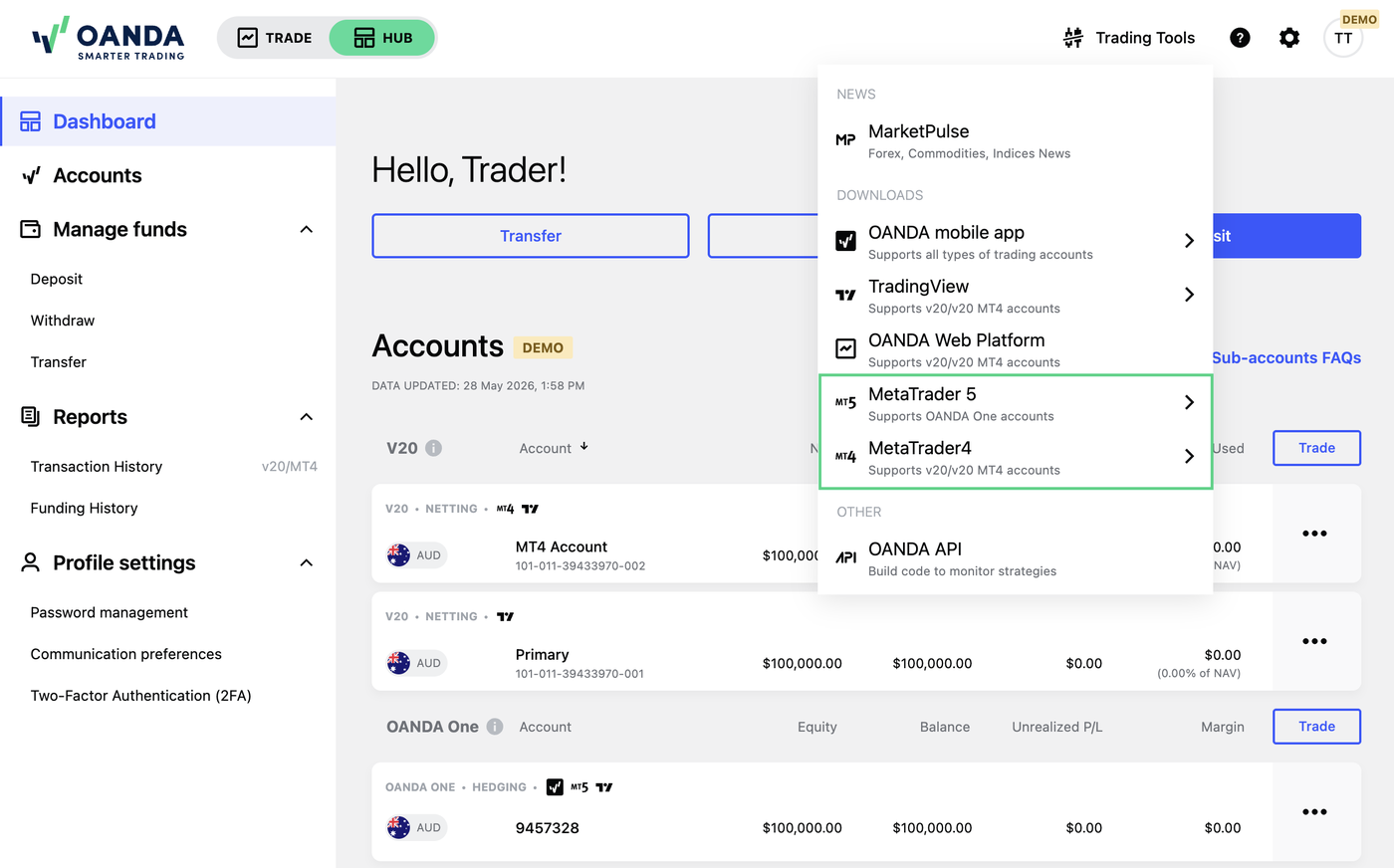This screenshot has height=868, width=1394.
Task: Click the MT4 badge on MT4 Account
Action: (506, 509)
